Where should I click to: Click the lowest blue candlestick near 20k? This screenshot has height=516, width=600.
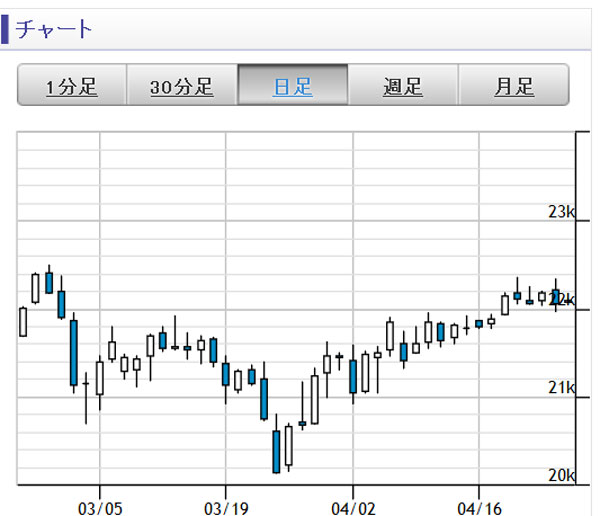tap(276, 451)
